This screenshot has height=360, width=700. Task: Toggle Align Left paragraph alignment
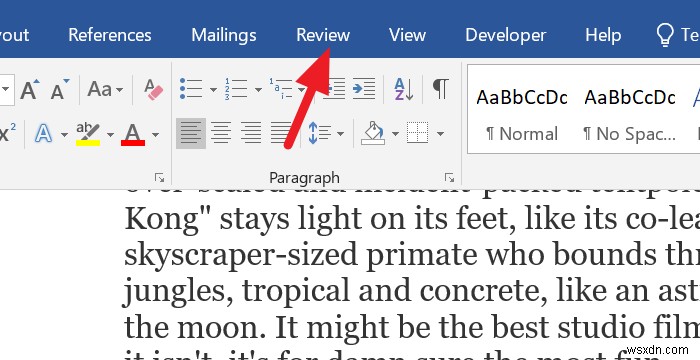pyautogui.click(x=191, y=133)
